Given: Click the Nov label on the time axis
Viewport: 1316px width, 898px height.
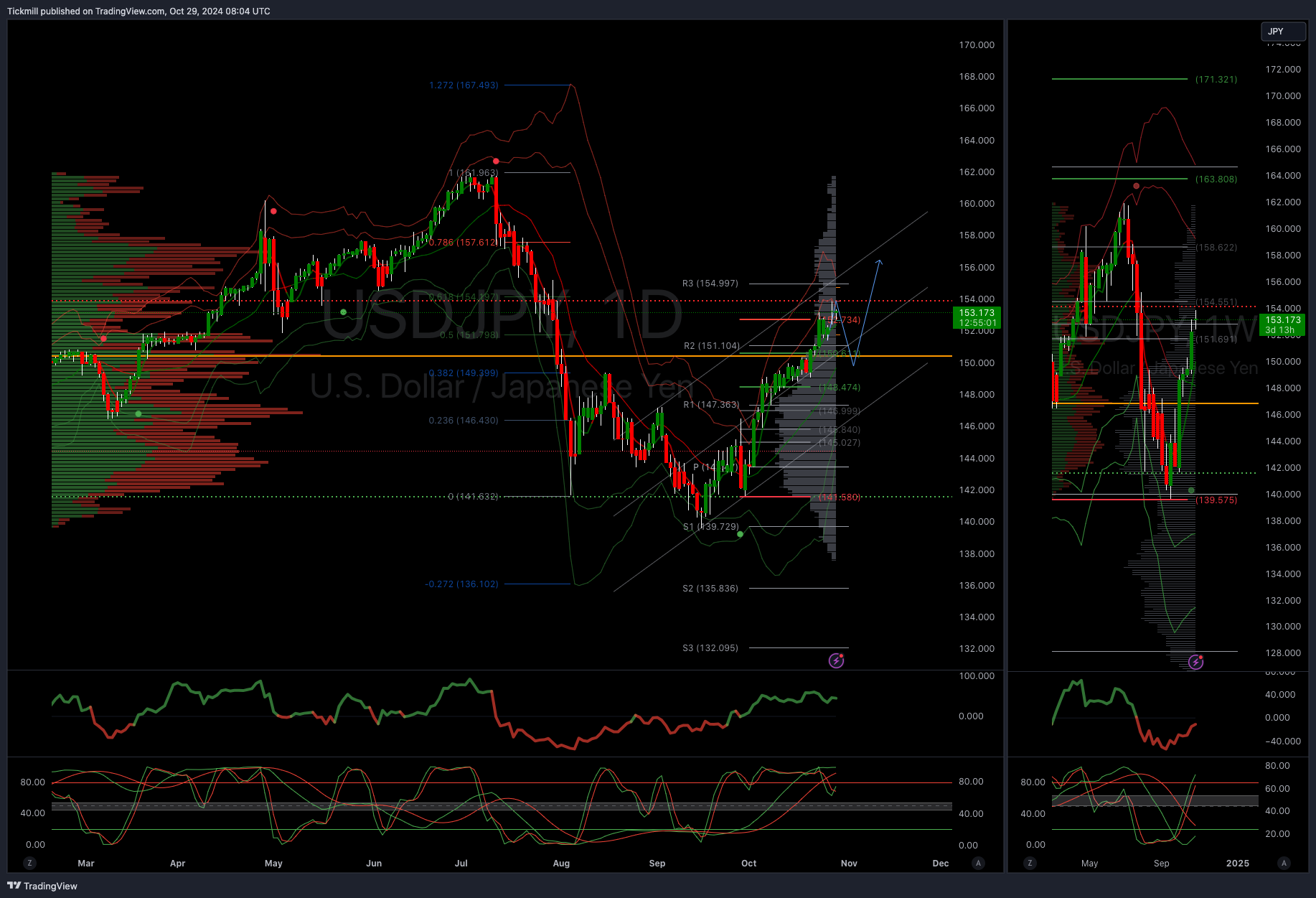Looking at the screenshot, I should coord(849,864).
